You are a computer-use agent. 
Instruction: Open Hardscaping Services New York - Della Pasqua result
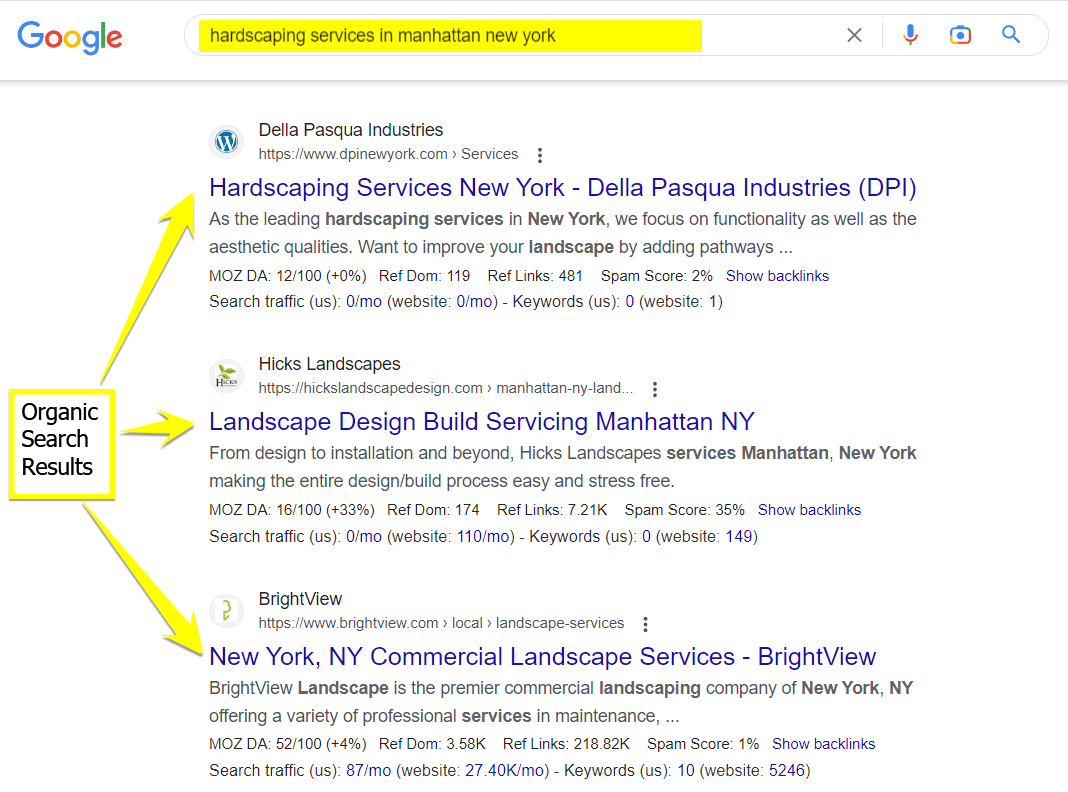point(563,187)
